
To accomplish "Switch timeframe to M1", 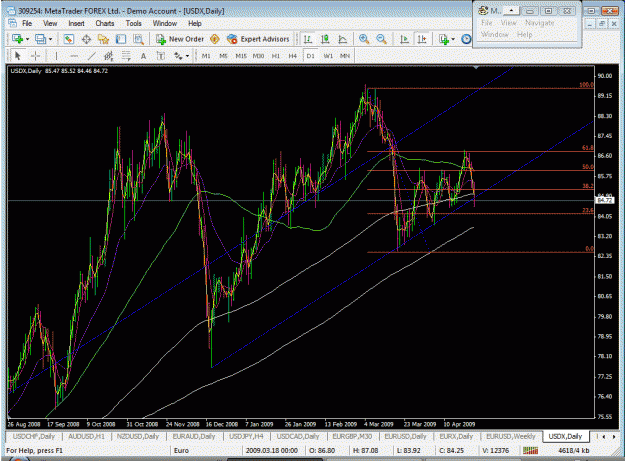I will coord(206,56).
